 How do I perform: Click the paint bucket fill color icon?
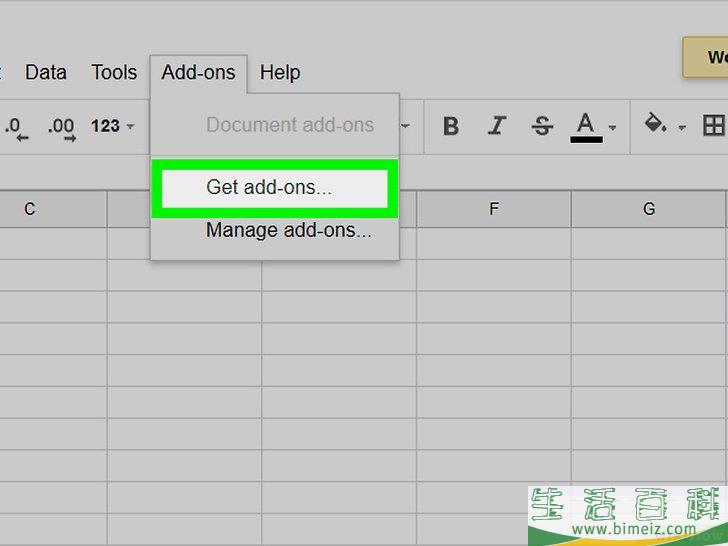pyautogui.click(x=656, y=126)
